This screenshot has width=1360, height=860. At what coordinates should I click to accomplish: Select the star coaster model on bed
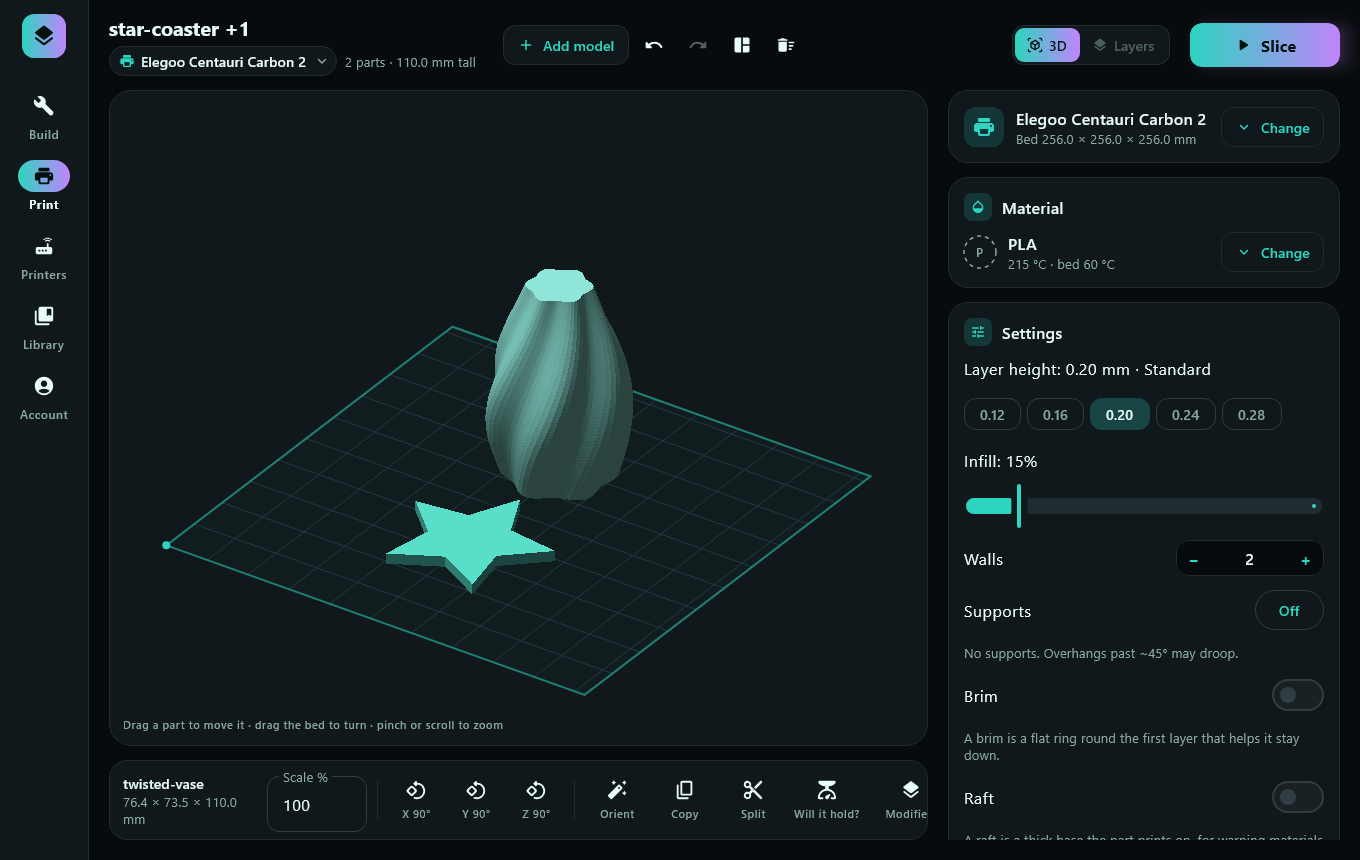click(470, 543)
